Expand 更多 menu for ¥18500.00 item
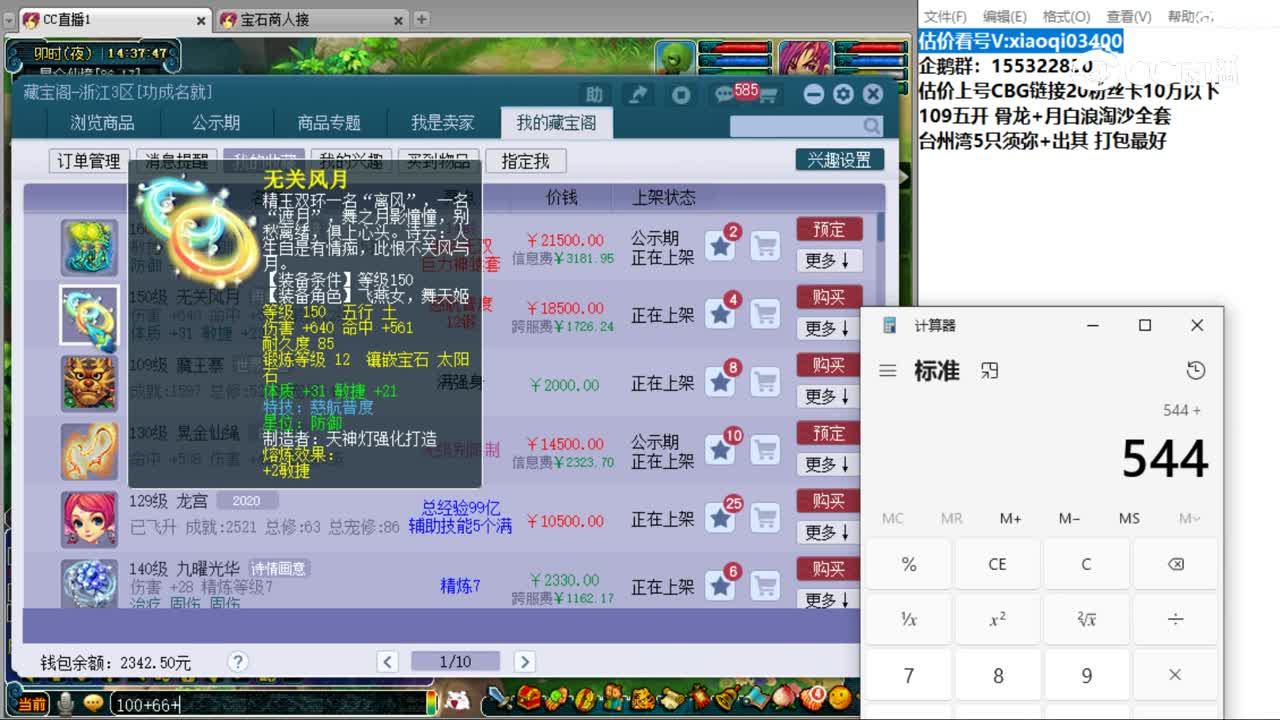Screen dimensions: 1280x720 point(828,328)
